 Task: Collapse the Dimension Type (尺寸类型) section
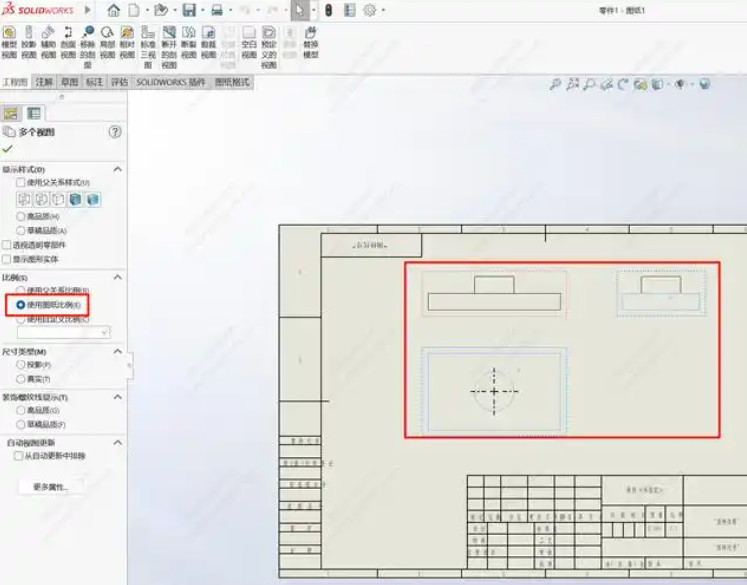tap(118, 352)
